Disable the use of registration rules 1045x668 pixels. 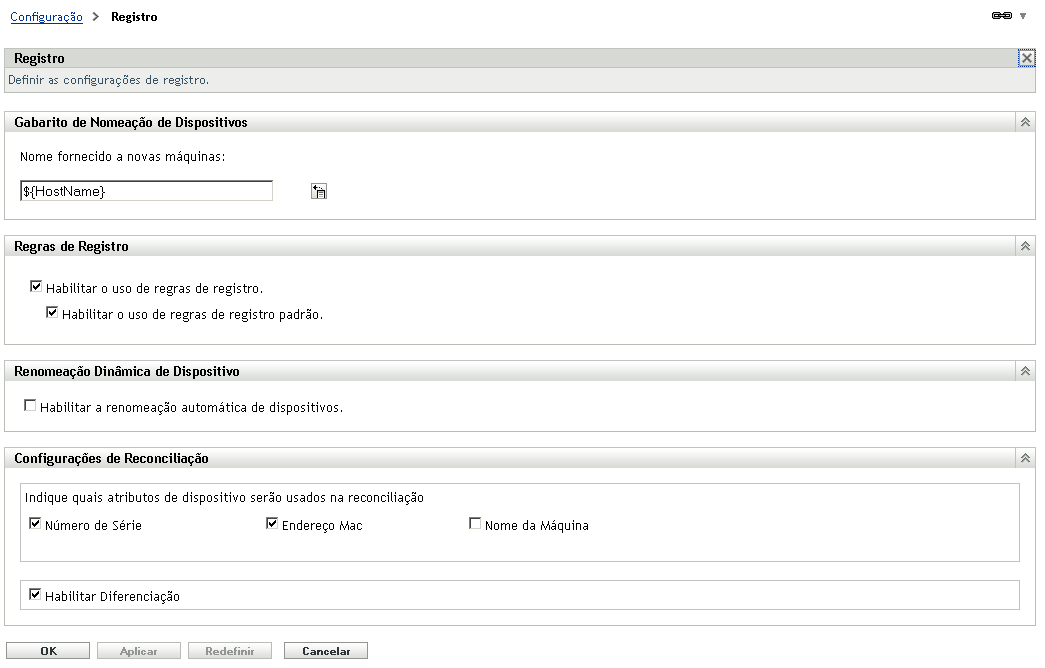36,287
